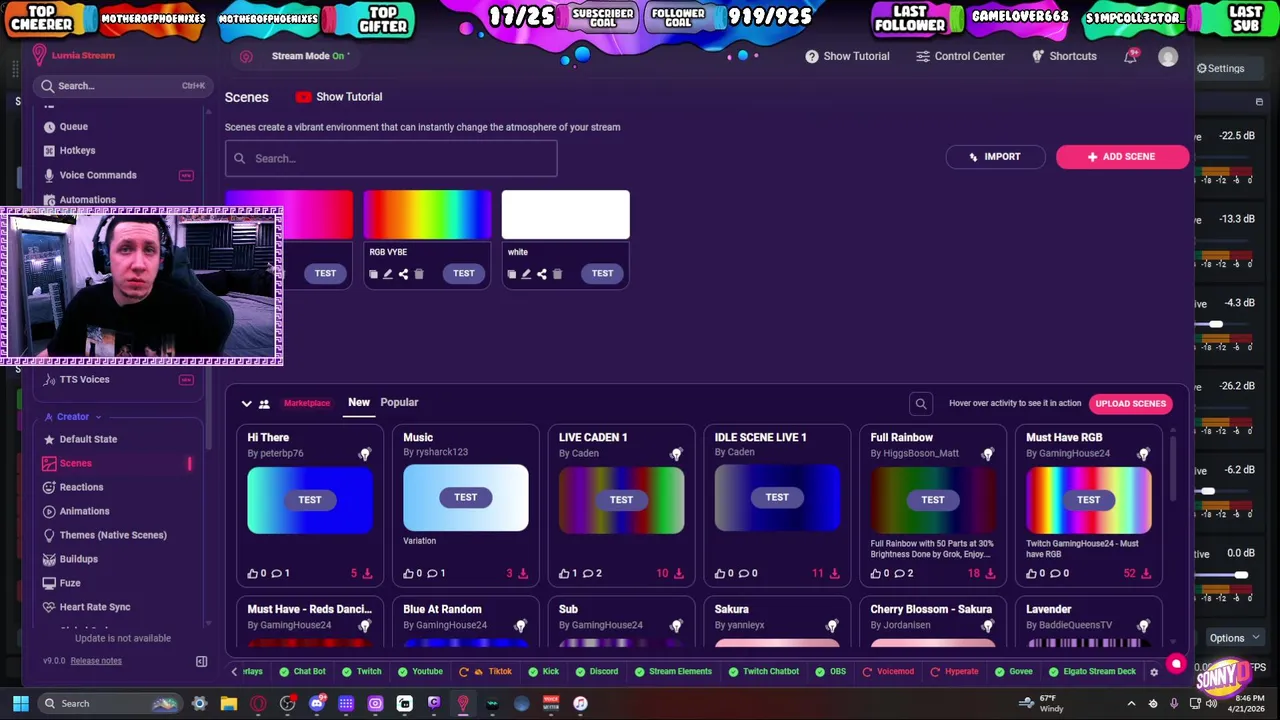The width and height of the screenshot is (1280, 720).
Task: Open connections settings gear in bottom bar
Action: 1154,672
